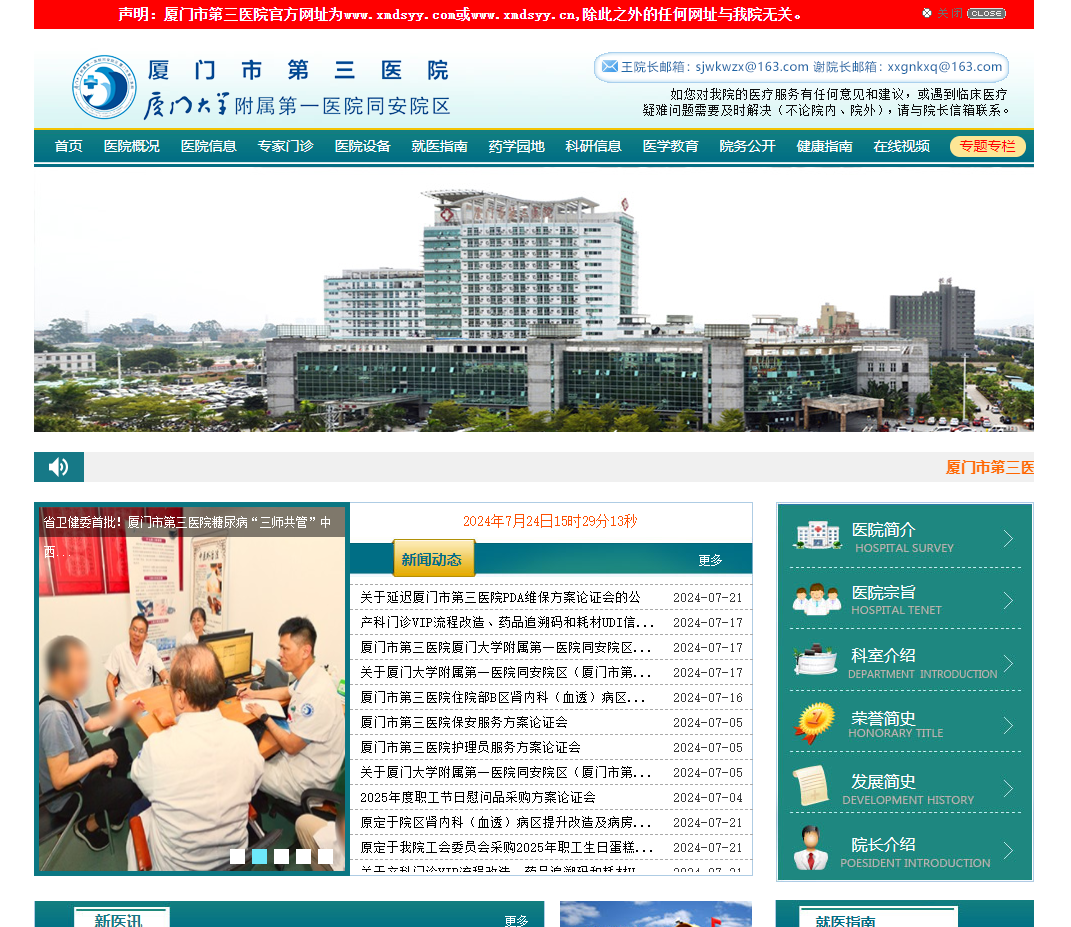Open the 护理员服务方案论证会 news item
The image size is (1071, 927).
pyautogui.click(x=471, y=747)
